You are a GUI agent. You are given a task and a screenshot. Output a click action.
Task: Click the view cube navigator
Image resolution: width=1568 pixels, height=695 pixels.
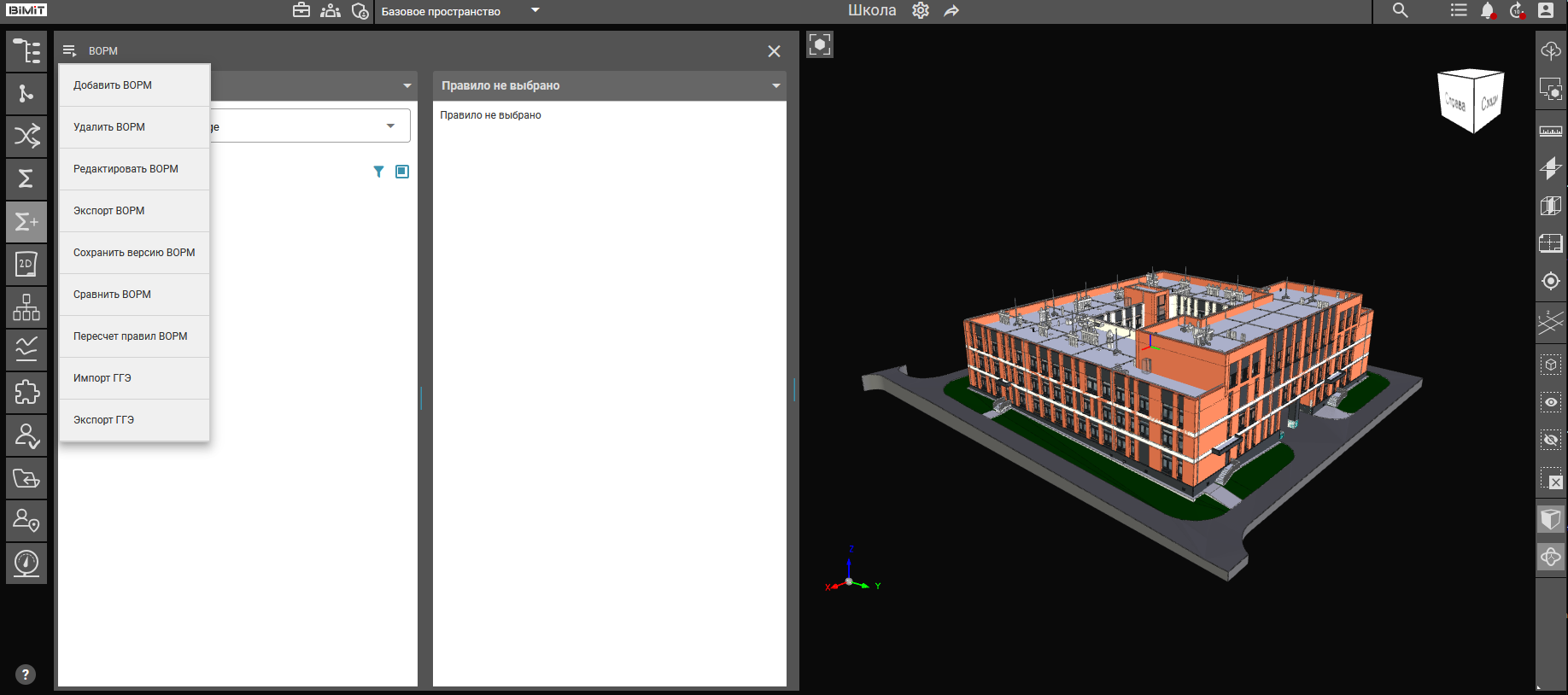click(x=1471, y=101)
